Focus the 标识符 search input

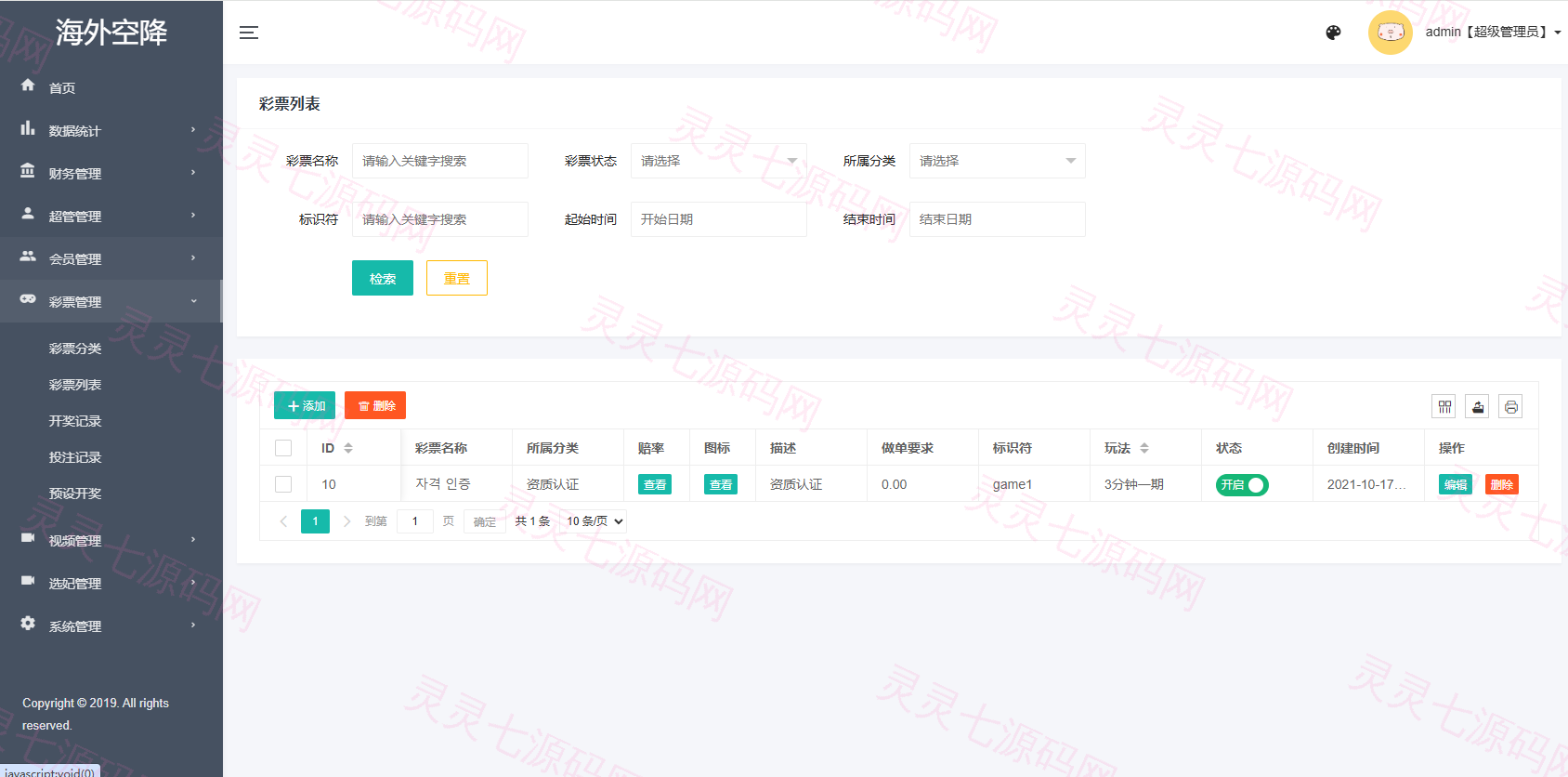[x=440, y=219]
